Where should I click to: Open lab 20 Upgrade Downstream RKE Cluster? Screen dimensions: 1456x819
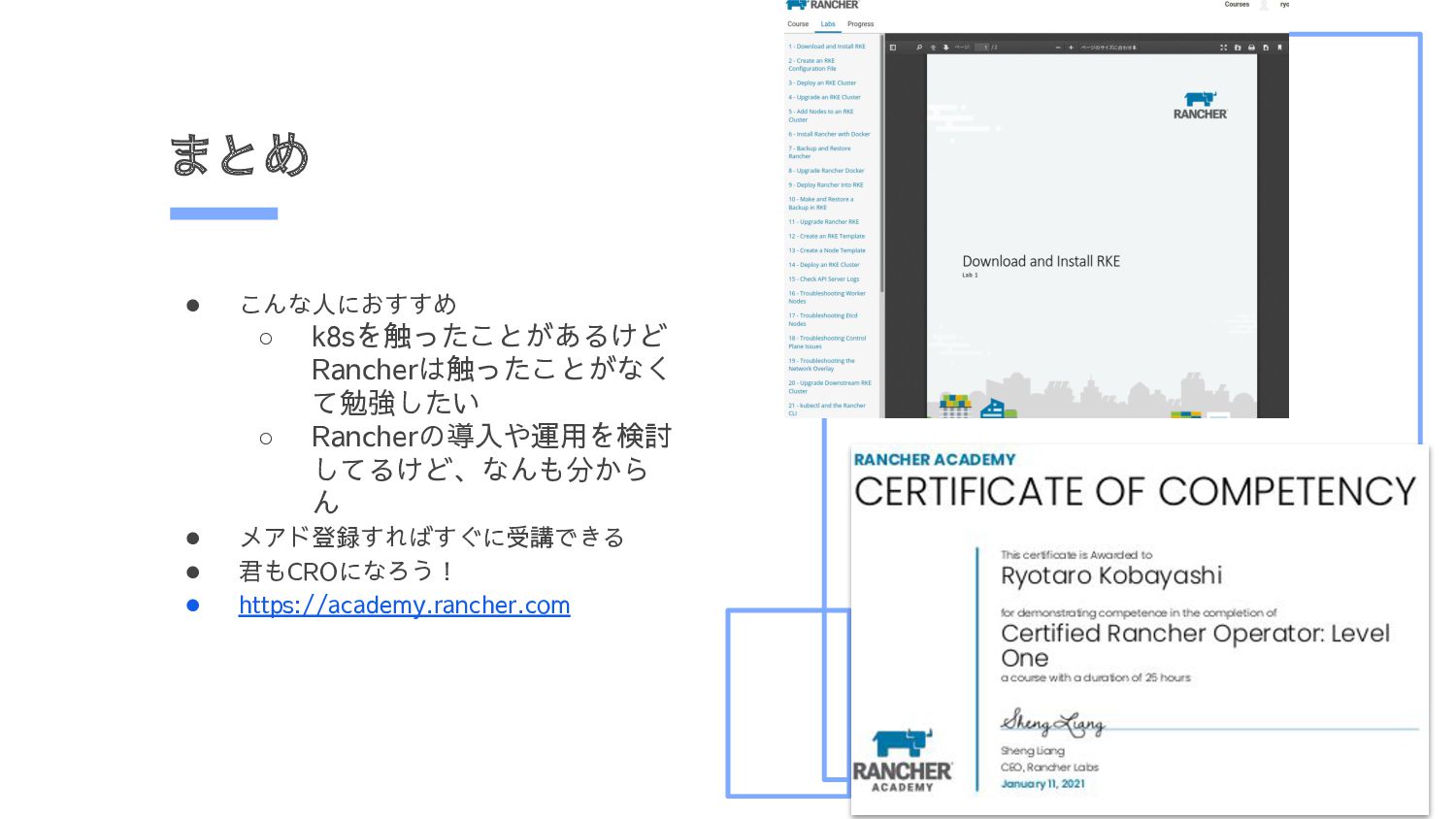(x=830, y=387)
